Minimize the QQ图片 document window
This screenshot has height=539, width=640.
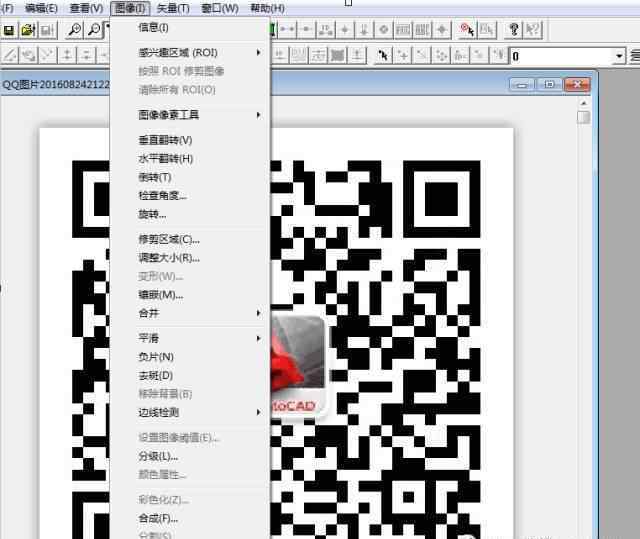[x=522, y=84]
